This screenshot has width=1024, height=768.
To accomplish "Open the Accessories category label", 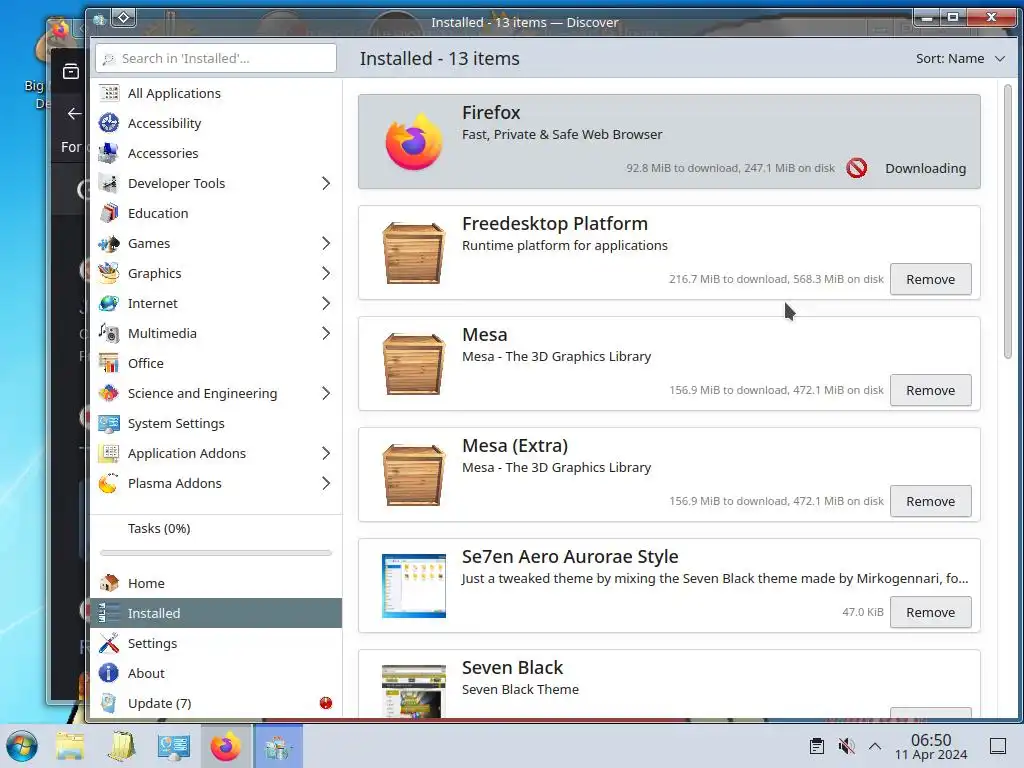I will (163, 153).
